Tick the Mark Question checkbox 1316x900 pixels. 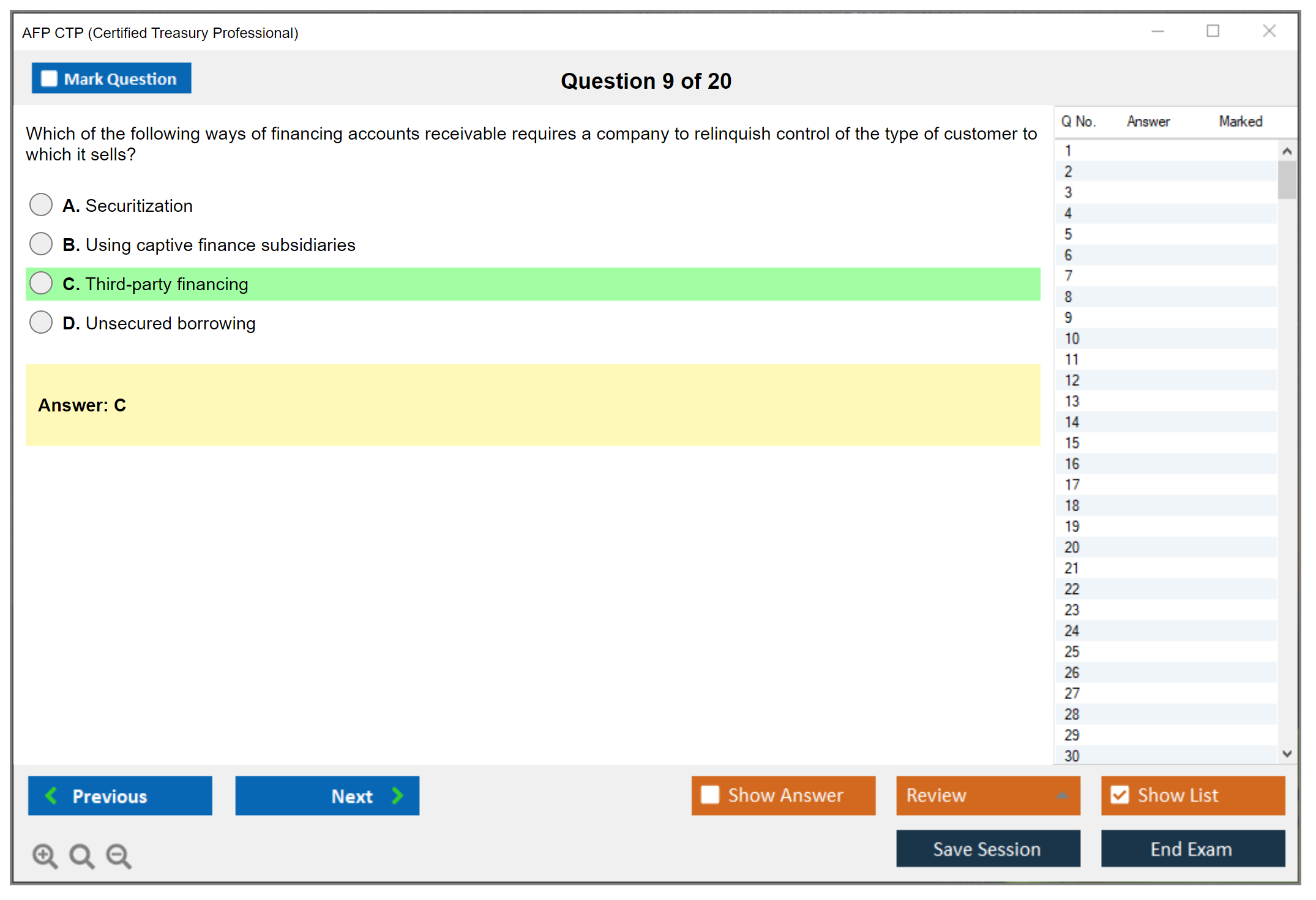[49, 78]
